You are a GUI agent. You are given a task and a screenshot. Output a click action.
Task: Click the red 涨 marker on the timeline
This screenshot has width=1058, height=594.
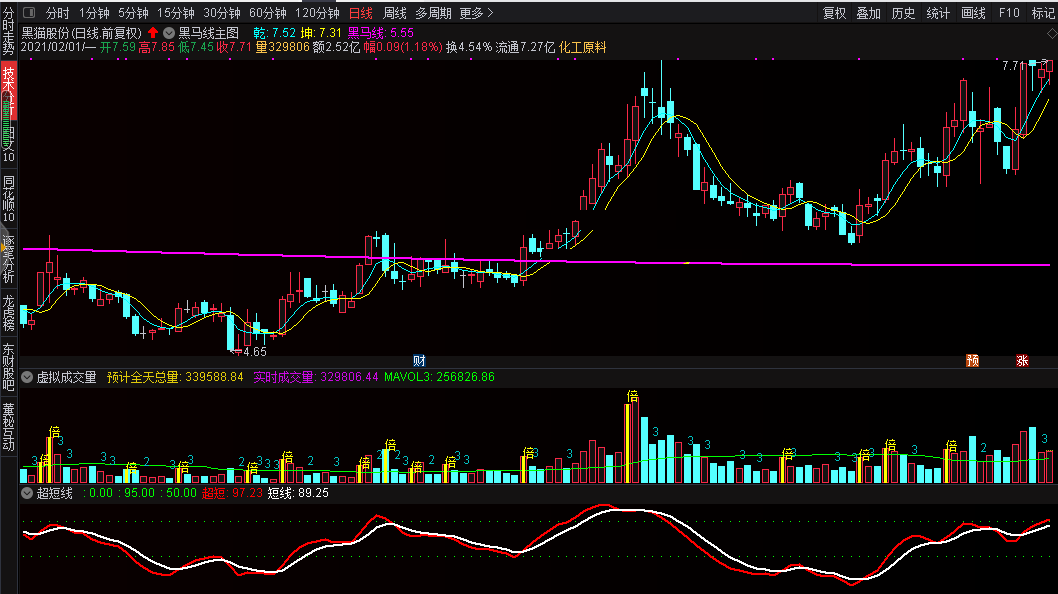(1022, 360)
